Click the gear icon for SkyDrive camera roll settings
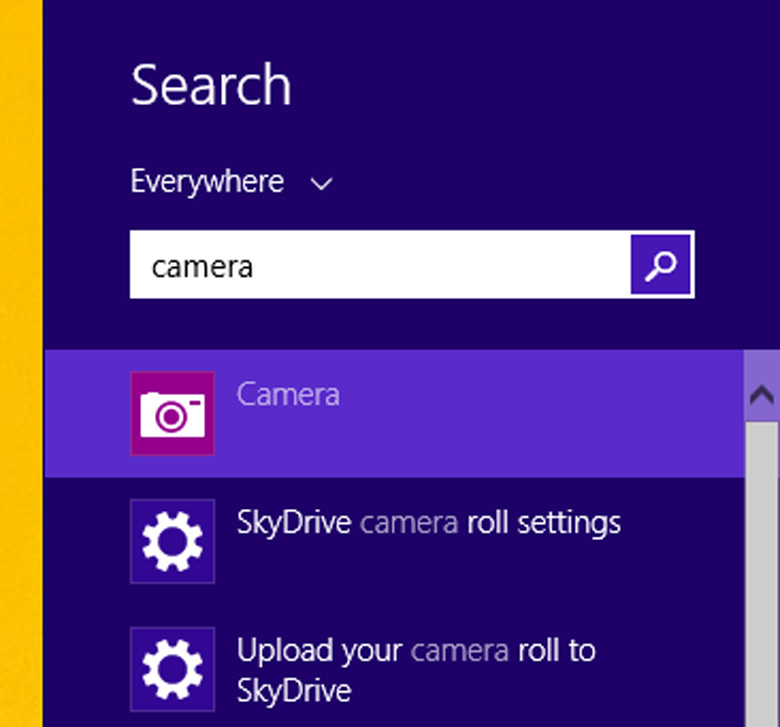780x727 pixels. [x=172, y=541]
